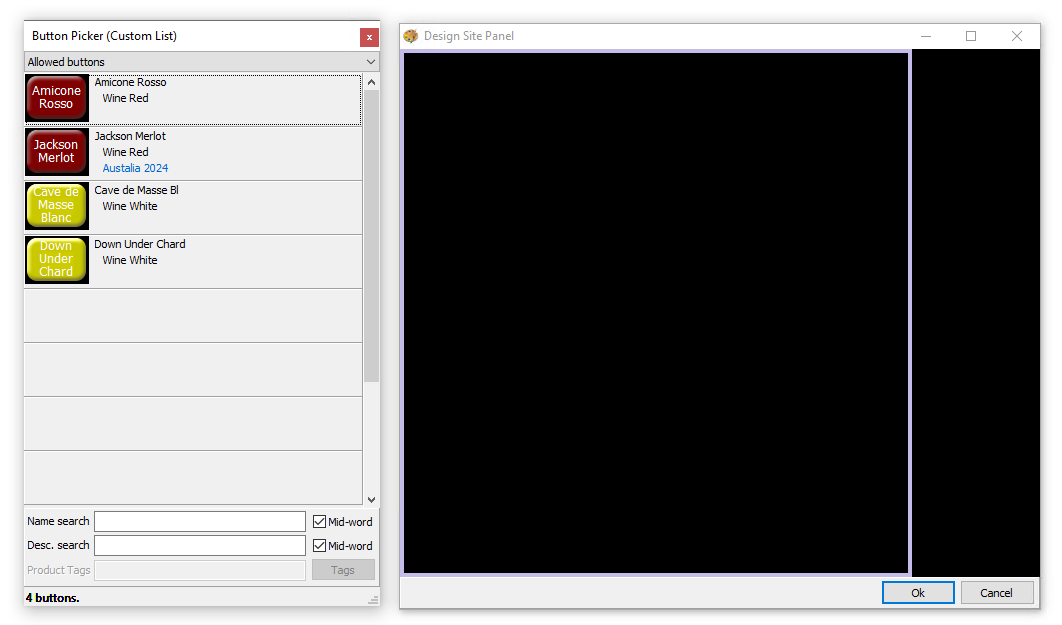Click the Austalia 2024 blue tag text
The height and width of the screenshot is (625, 1062).
pos(135,168)
